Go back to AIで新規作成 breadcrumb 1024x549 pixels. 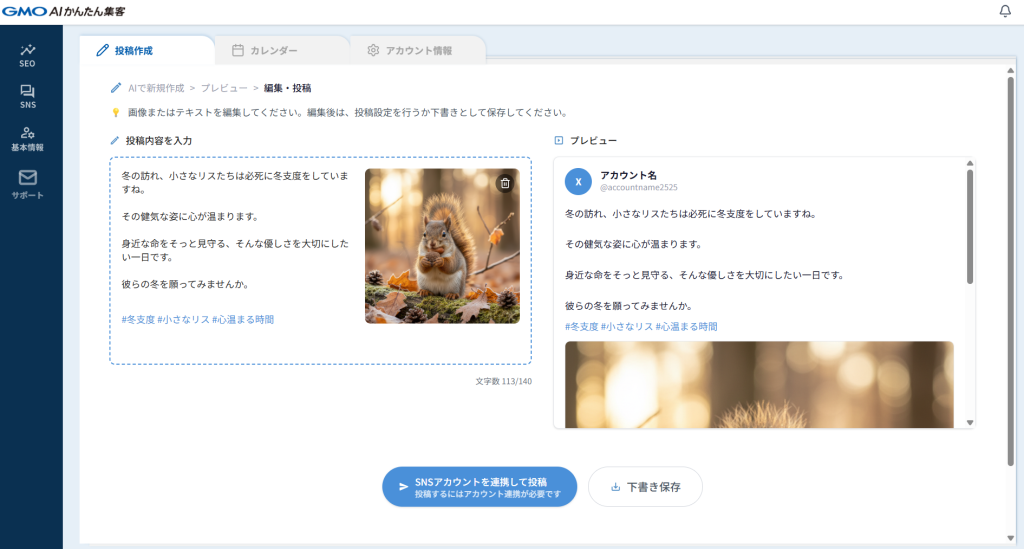[x=156, y=88]
